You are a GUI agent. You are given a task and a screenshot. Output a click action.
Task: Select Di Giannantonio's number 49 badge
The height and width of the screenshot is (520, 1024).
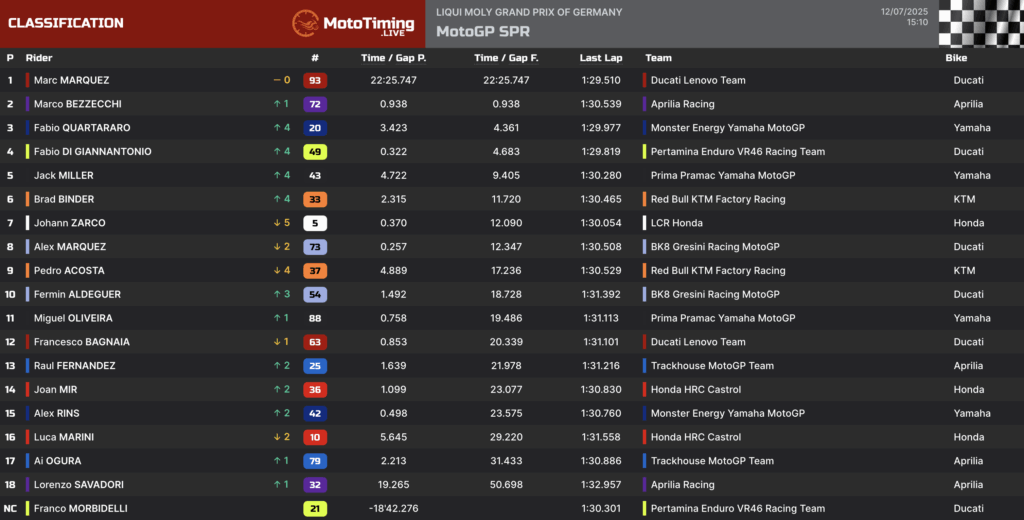315,152
